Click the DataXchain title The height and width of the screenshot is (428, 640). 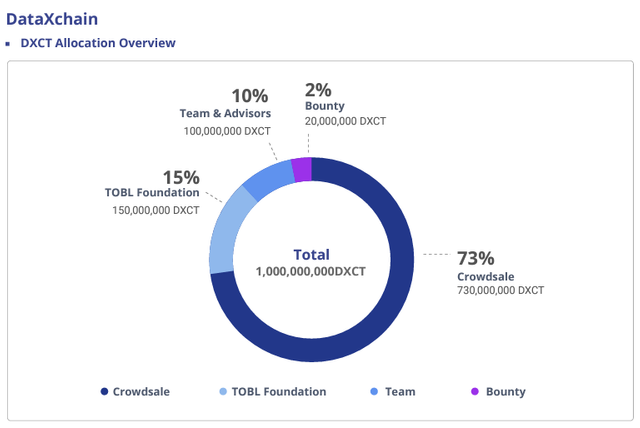click(x=52, y=19)
